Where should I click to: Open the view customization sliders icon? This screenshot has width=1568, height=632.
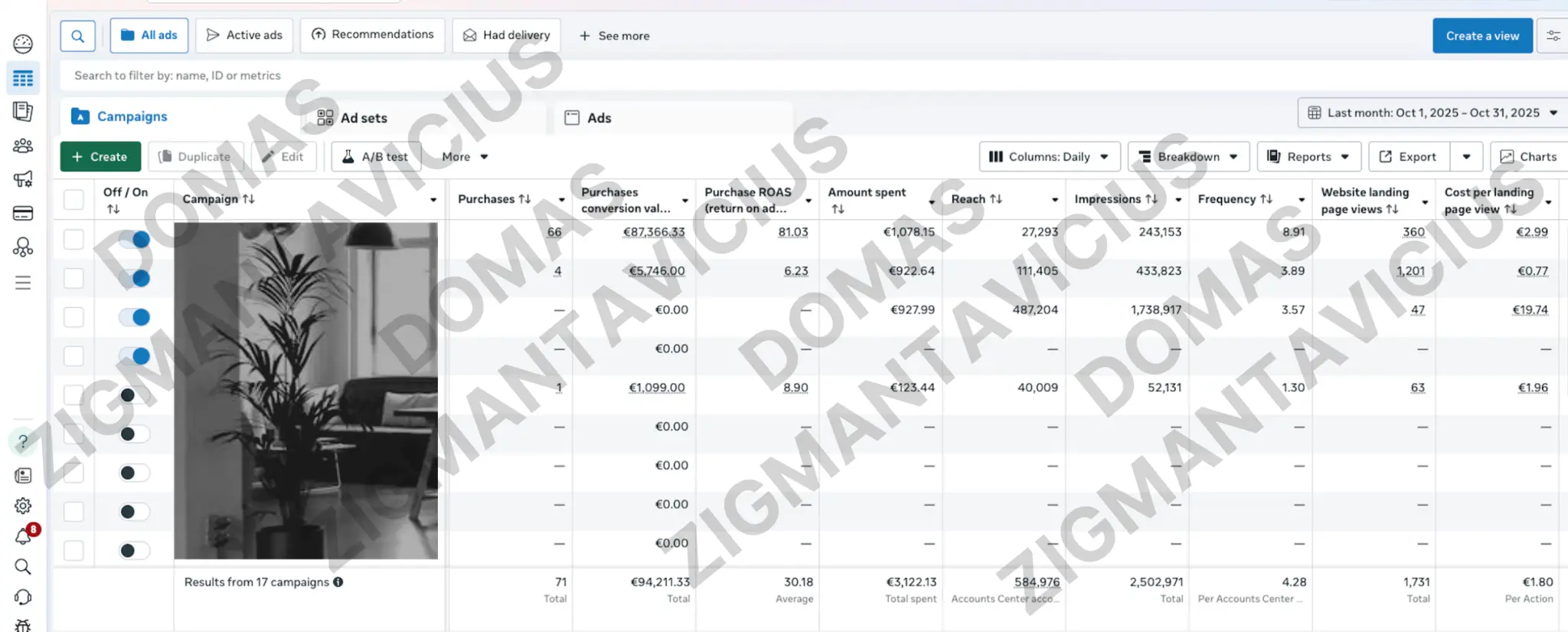tap(1553, 36)
